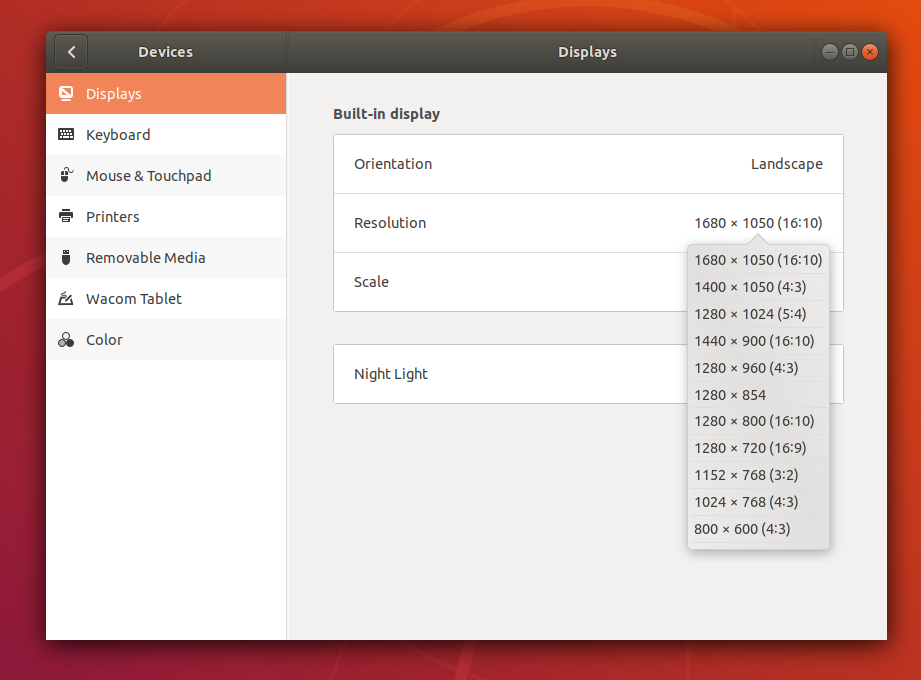921x680 pixels.
Task: Collapse the Resolution 1680 × 1050 dropdown row
Action: [588, 223]
